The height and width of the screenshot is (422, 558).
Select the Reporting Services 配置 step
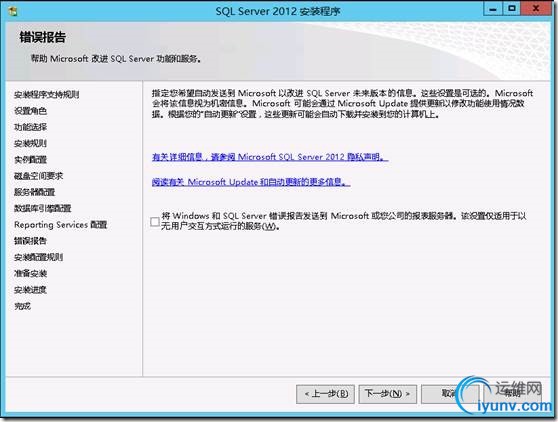tap(60, 225)
